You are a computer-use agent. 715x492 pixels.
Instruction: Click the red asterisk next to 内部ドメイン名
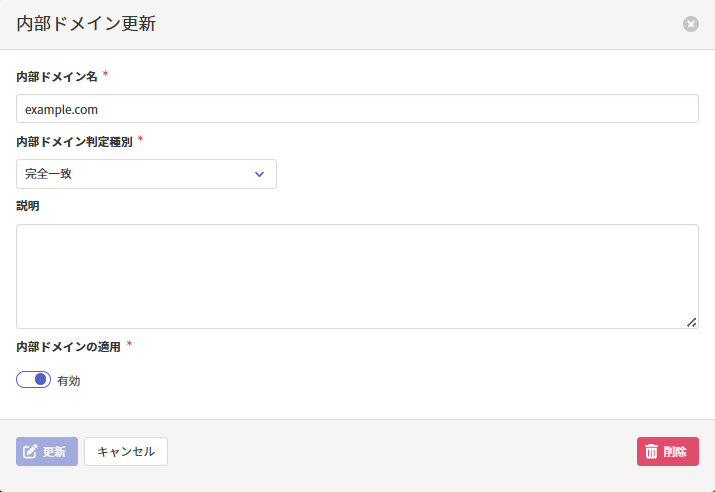pos(106,75)
